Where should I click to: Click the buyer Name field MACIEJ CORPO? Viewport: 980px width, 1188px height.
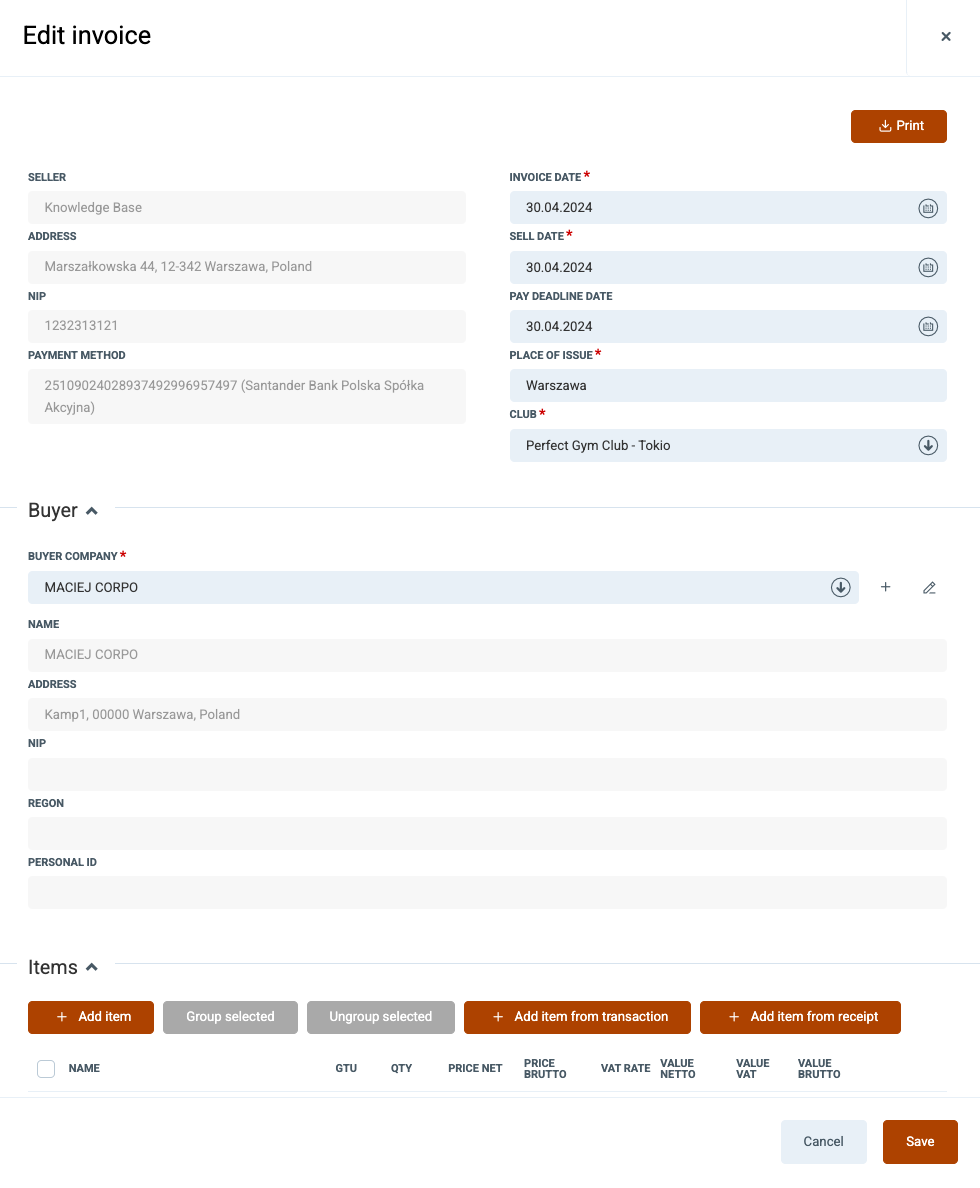coord(487,655)
